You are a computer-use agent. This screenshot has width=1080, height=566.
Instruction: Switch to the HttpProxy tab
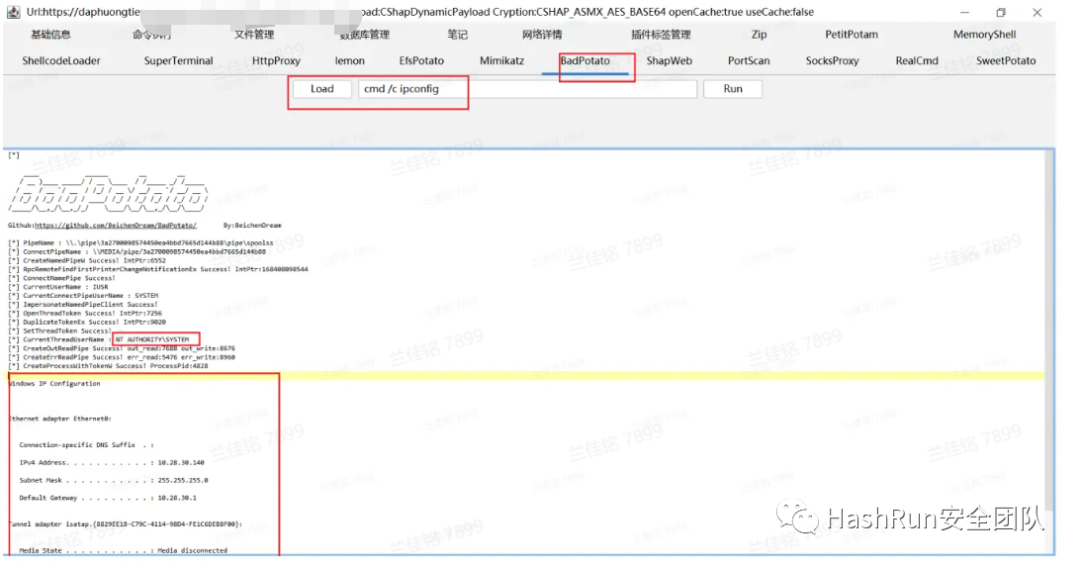point(276,61)
